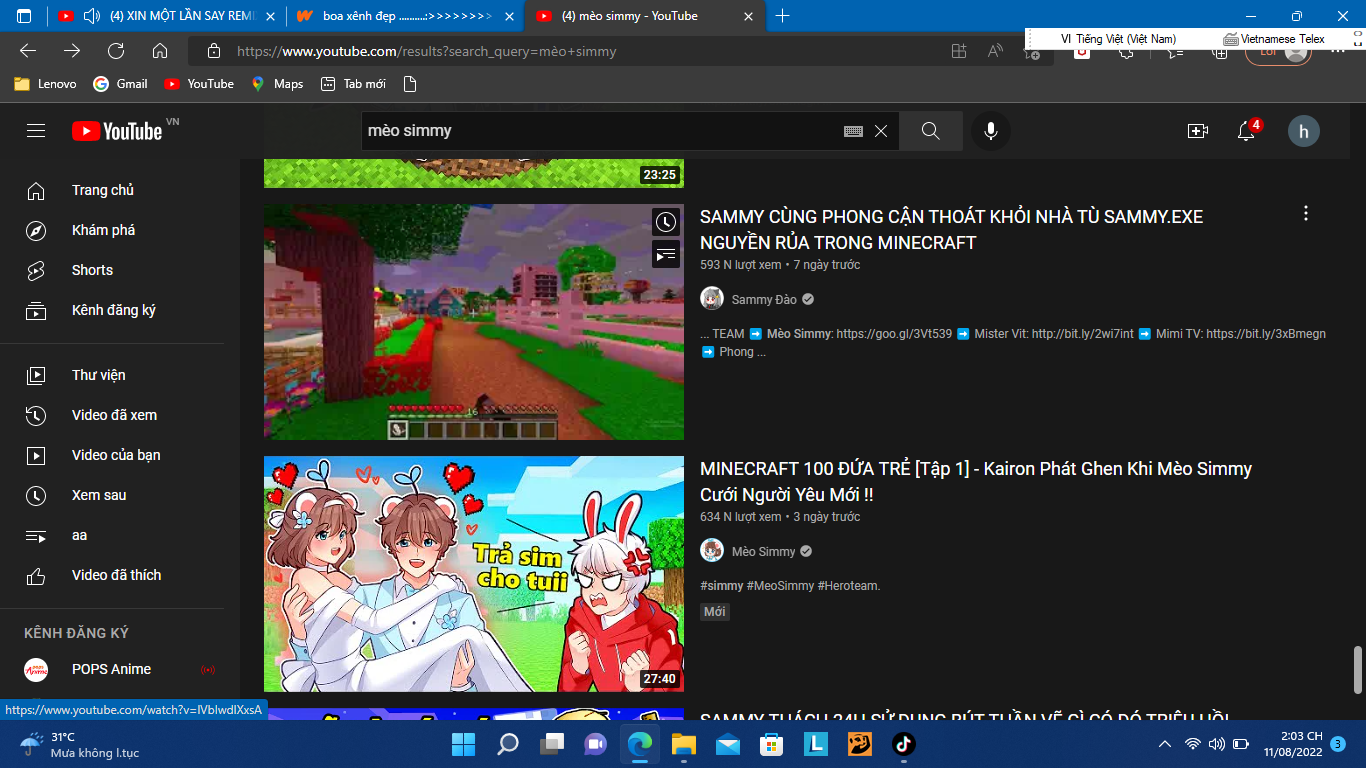Click the YouTube logo

(117, 131)
